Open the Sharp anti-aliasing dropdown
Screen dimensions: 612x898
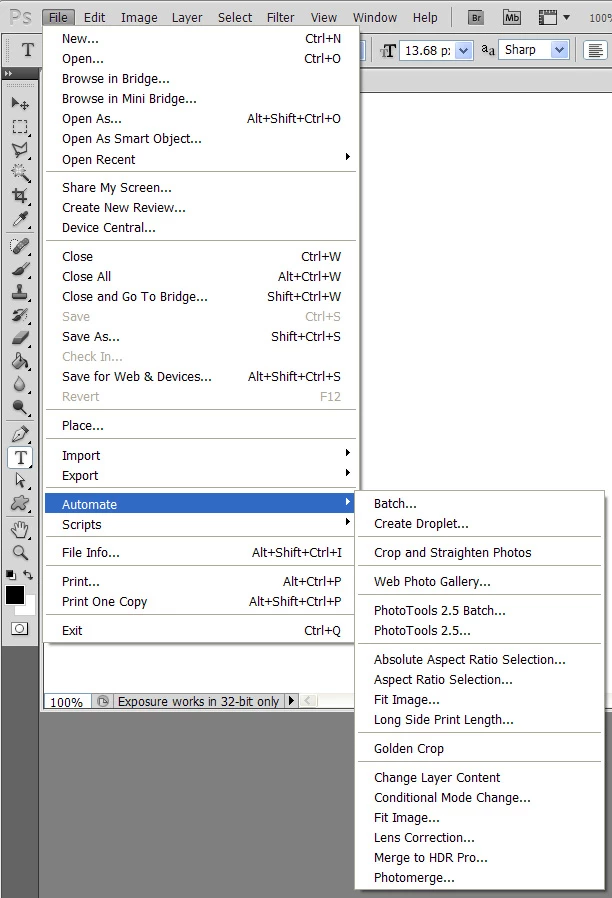pos(559,50)
